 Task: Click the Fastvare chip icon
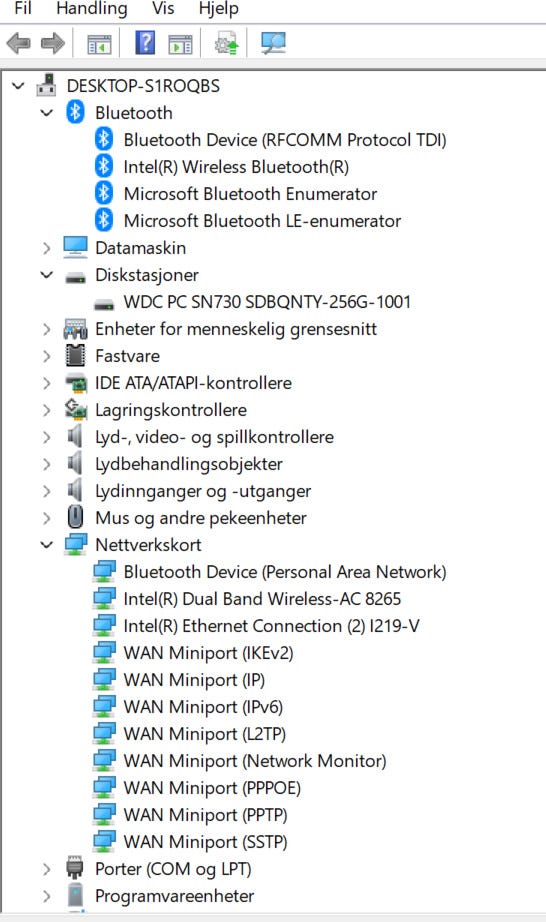coord(75,356)
